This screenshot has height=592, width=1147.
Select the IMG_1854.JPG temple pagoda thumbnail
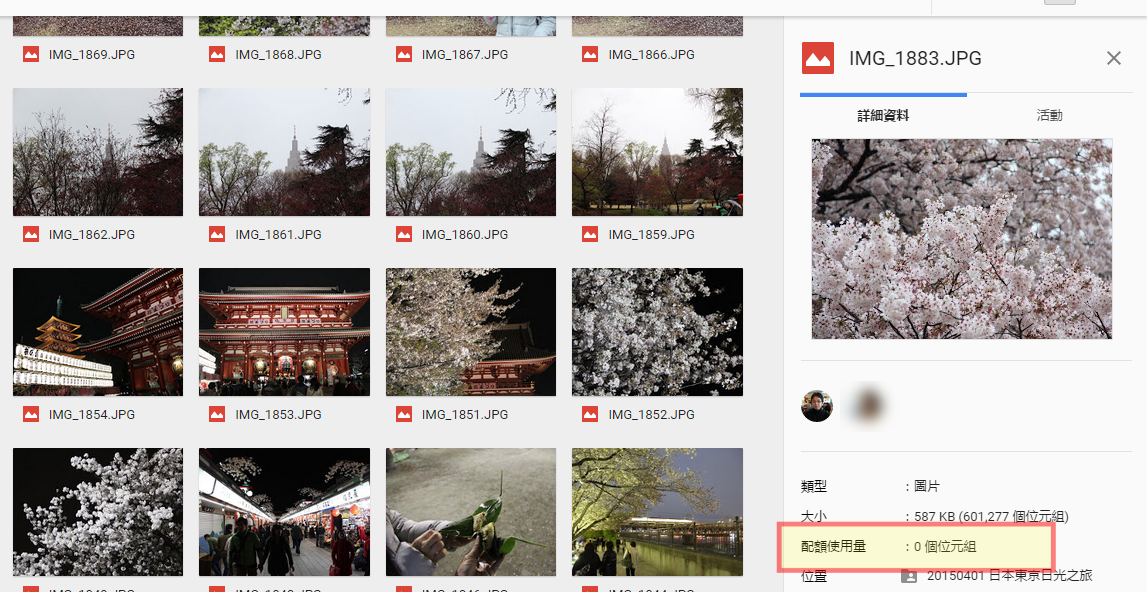[x=98, y=332]
